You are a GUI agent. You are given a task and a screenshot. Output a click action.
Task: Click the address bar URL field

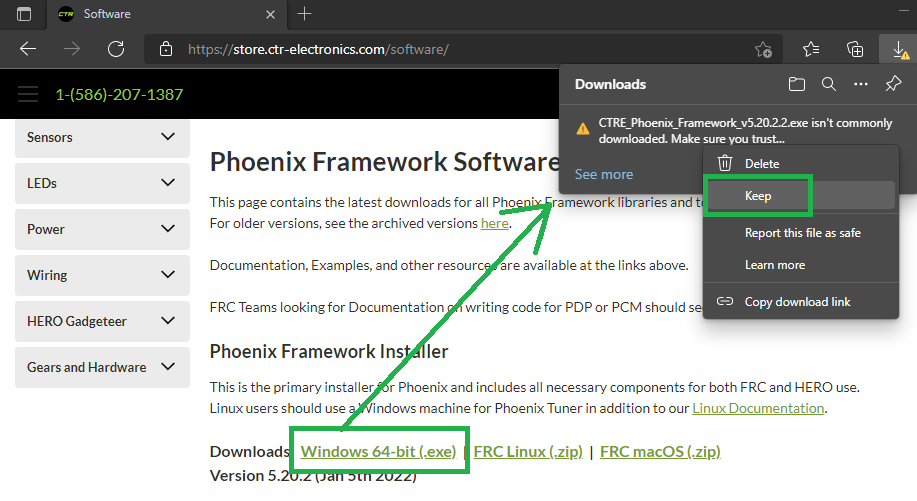pyautogui.click(x=462, y=49)
